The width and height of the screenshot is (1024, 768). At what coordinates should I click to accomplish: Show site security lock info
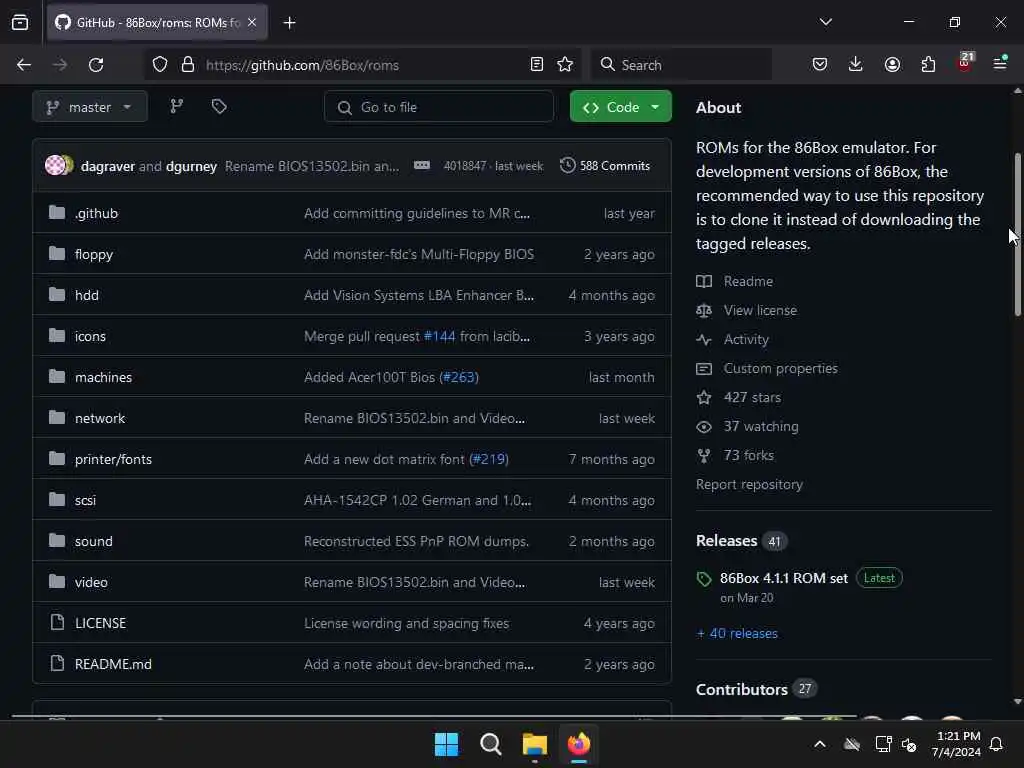coord(188,64)
